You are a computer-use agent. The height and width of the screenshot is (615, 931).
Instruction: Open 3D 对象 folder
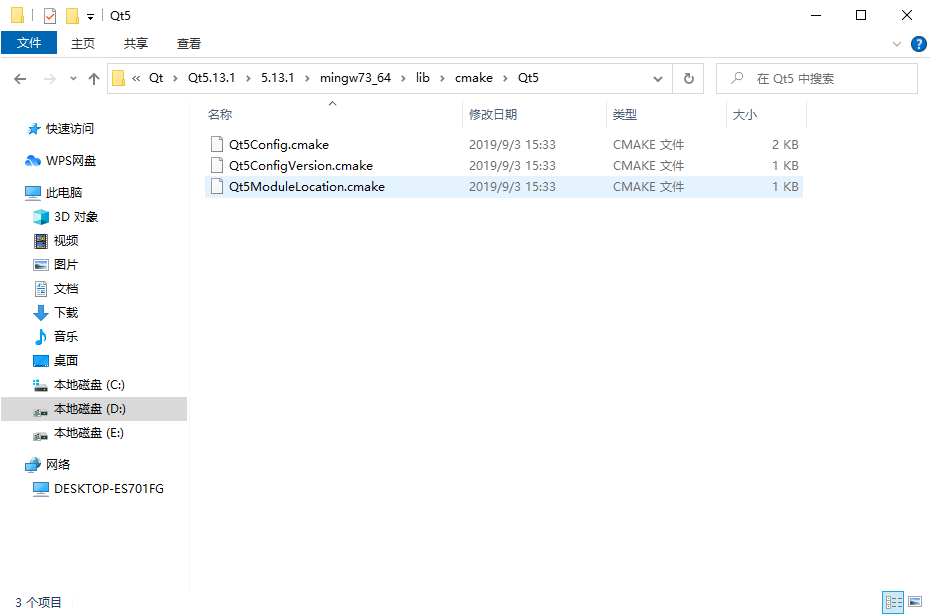65,217
